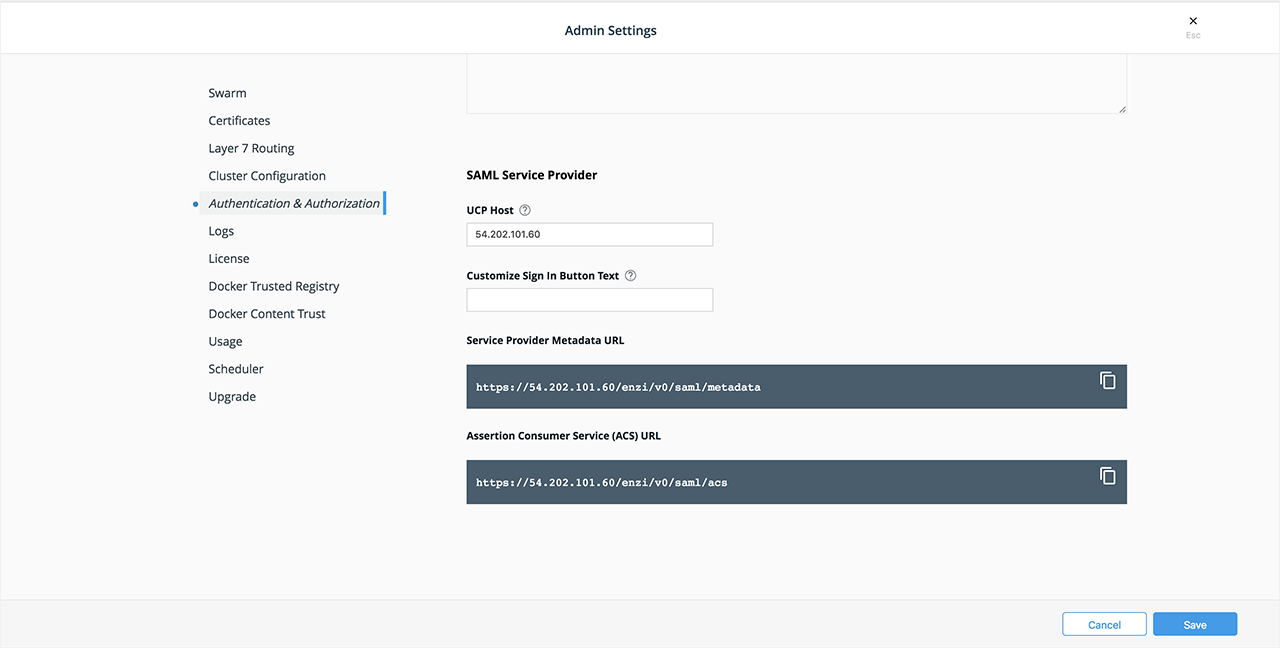Open the Certificates settings section
Image resolution: width=1280 pixels, height=648 pixels.
[x=239, y=120]
